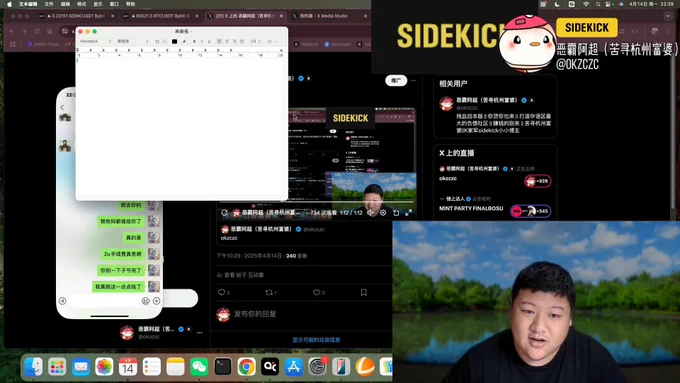The height and width of the screenshot is (383, 680).
Task: Click the picture-in-picture icon on the video
Action: (396, 213)
